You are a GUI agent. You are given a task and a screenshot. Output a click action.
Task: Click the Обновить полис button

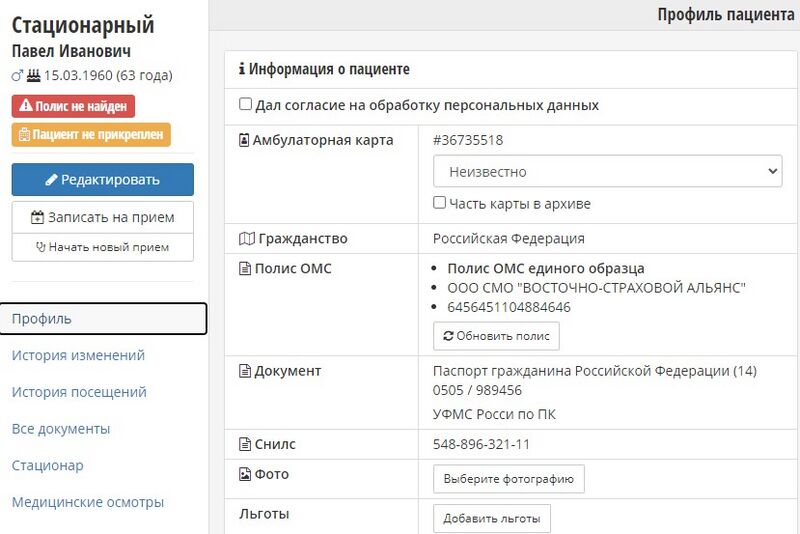click(496, 336)
